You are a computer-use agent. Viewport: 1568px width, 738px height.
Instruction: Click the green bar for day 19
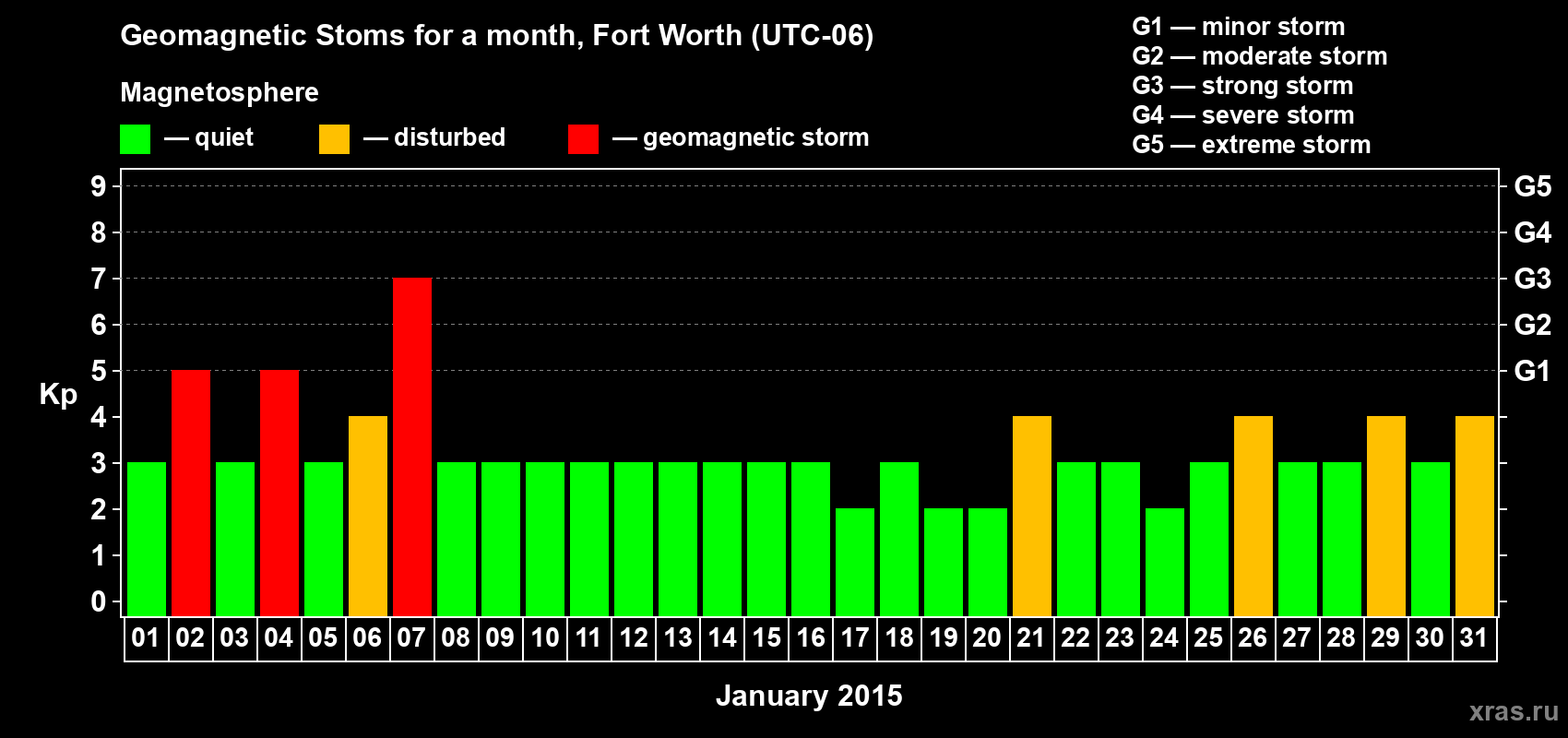944,562
